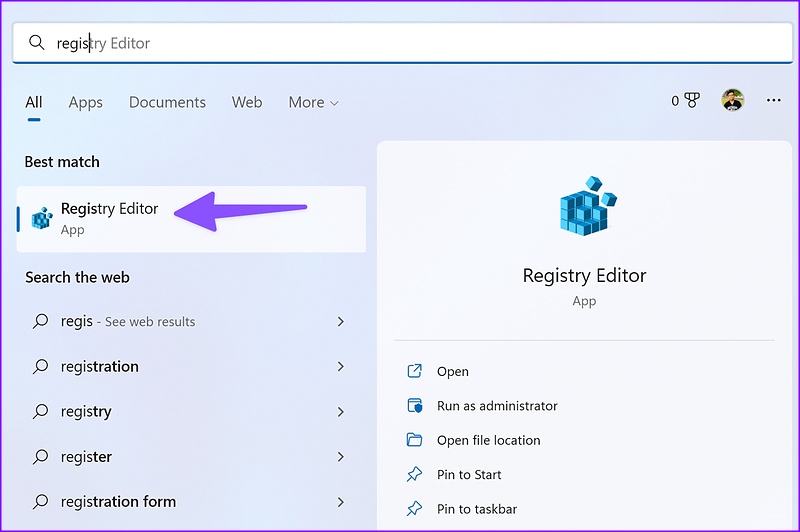Switch to the Web tab
Image resolution: width=800 pixels, height=532 pixels.
(x=247, y=103)
